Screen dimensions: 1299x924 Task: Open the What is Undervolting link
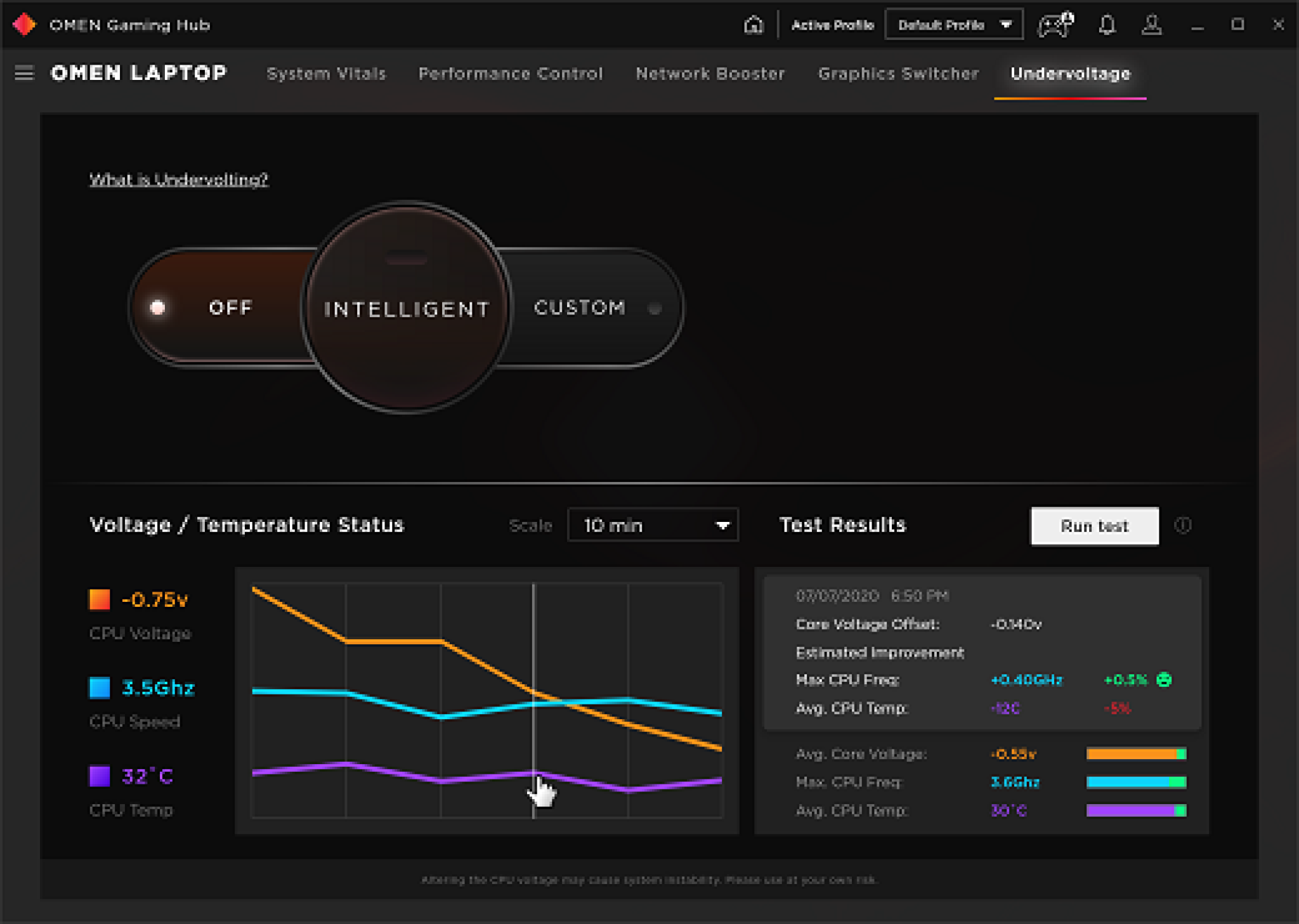pyautogui.click(x=178, y=179)
